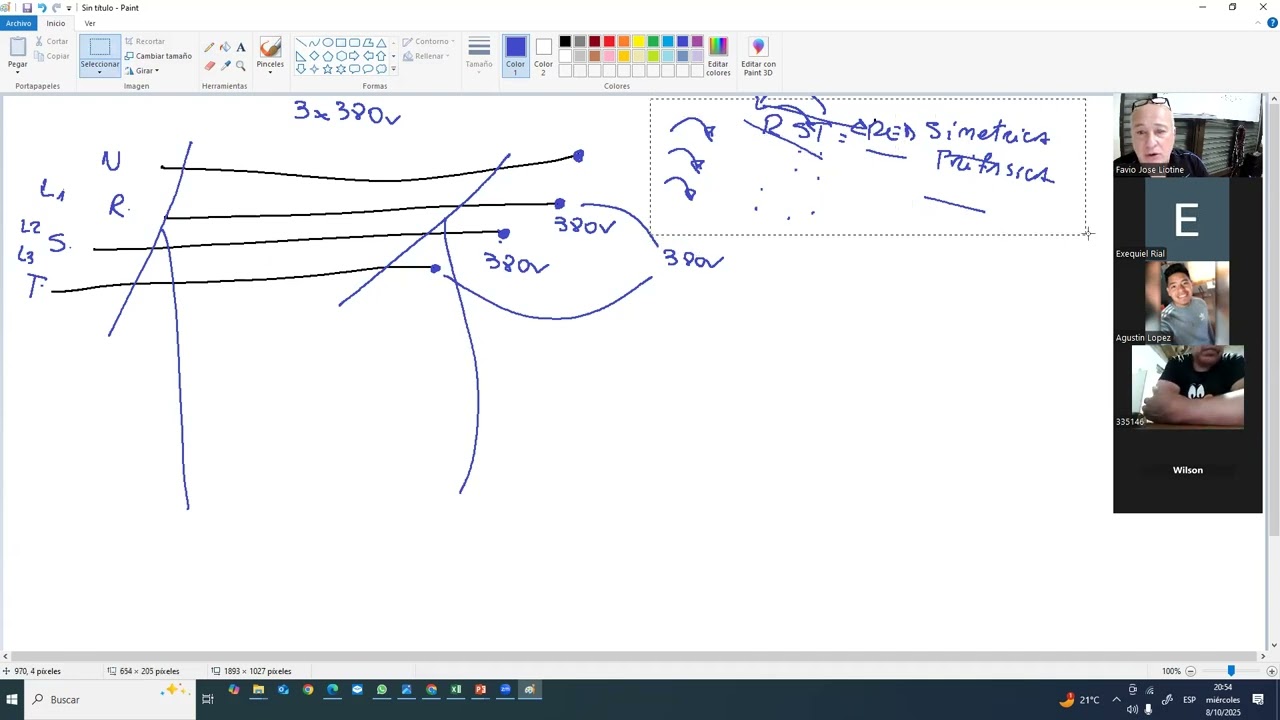Image resolution: width=1280 pixels, height=720 pixels.
Task: Click the Save icon in title bar
Action: click(27, 7)
